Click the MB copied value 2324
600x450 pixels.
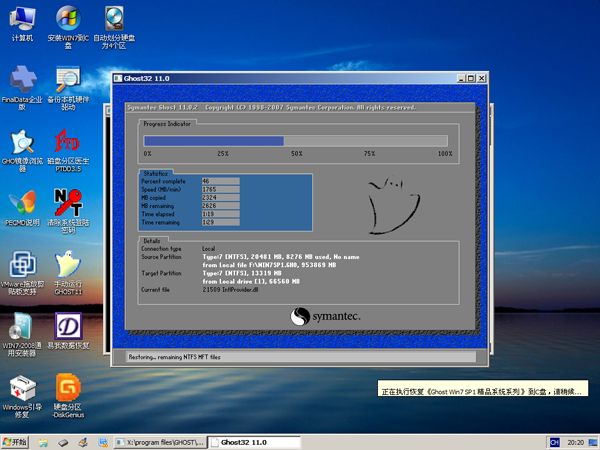[221, 197]
